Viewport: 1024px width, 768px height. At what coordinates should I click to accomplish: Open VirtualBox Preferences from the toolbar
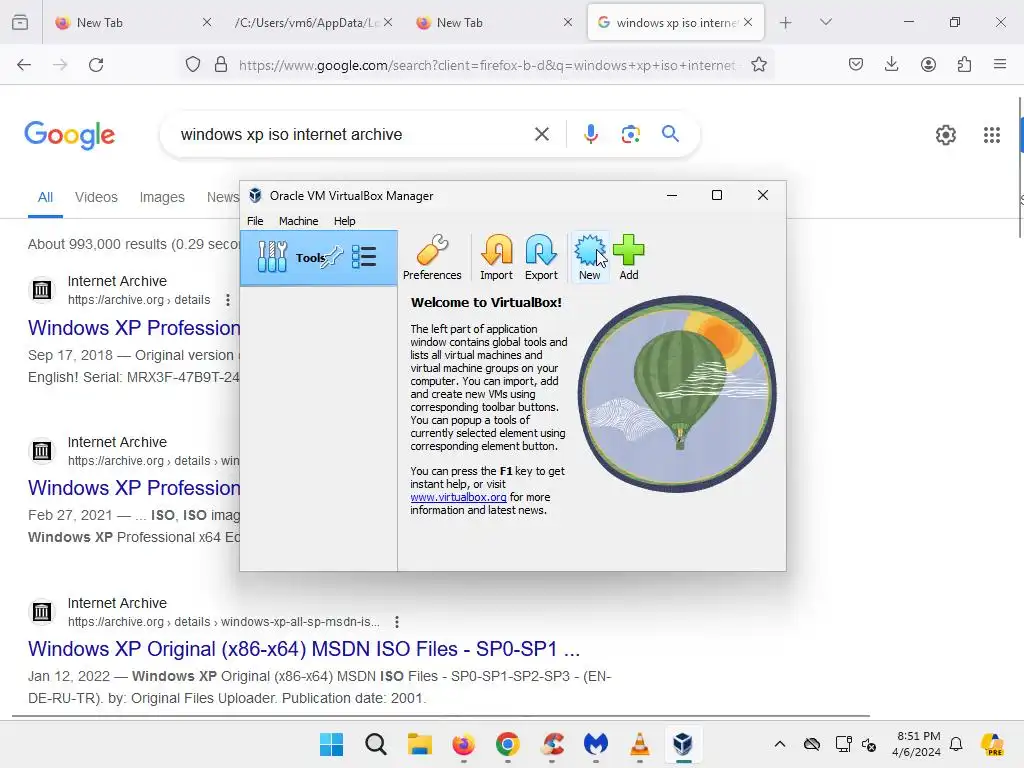pyautogui.click(x=432, y=257)
